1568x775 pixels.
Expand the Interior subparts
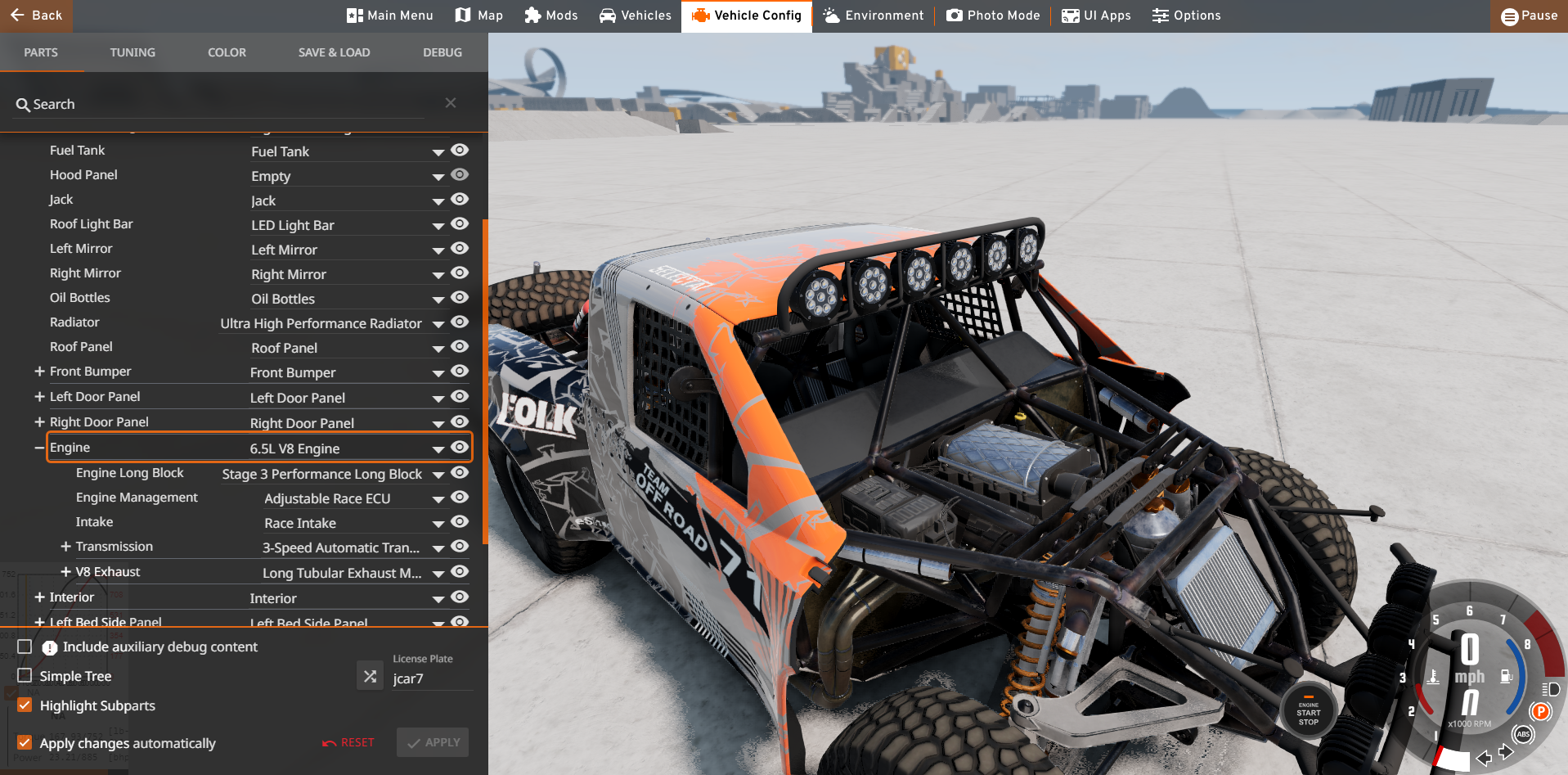coord(39,597)
